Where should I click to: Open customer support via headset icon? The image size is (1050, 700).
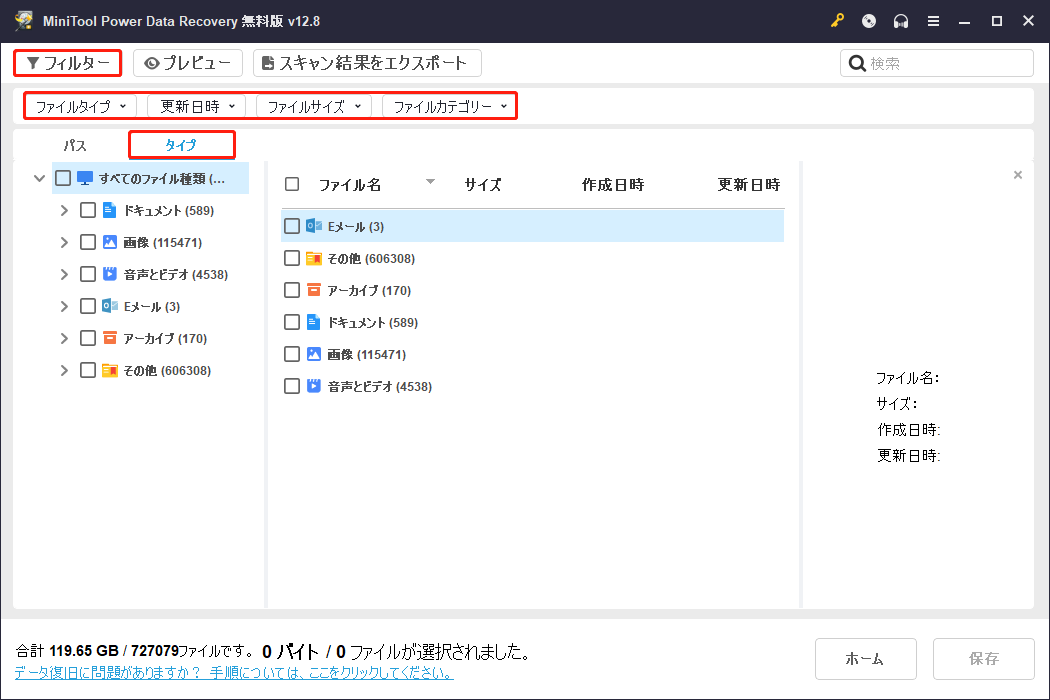click(x=901, y=20)
